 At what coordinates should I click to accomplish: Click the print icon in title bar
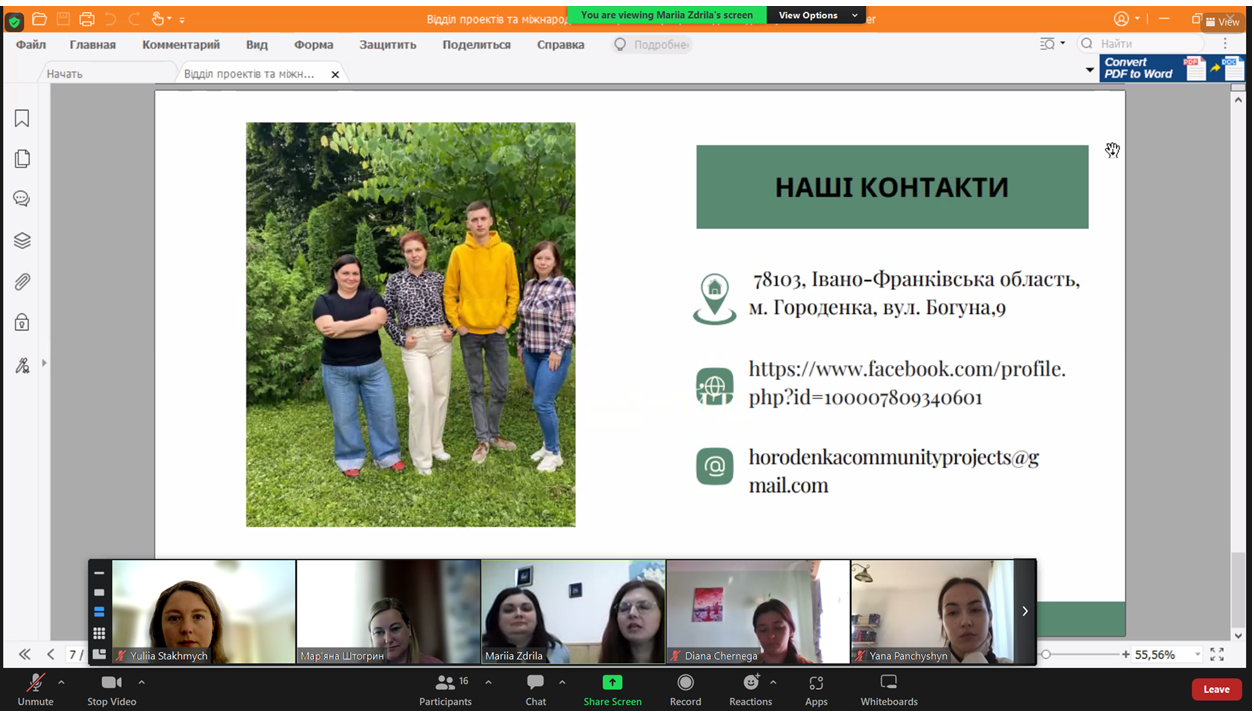[x=87, y=19]
